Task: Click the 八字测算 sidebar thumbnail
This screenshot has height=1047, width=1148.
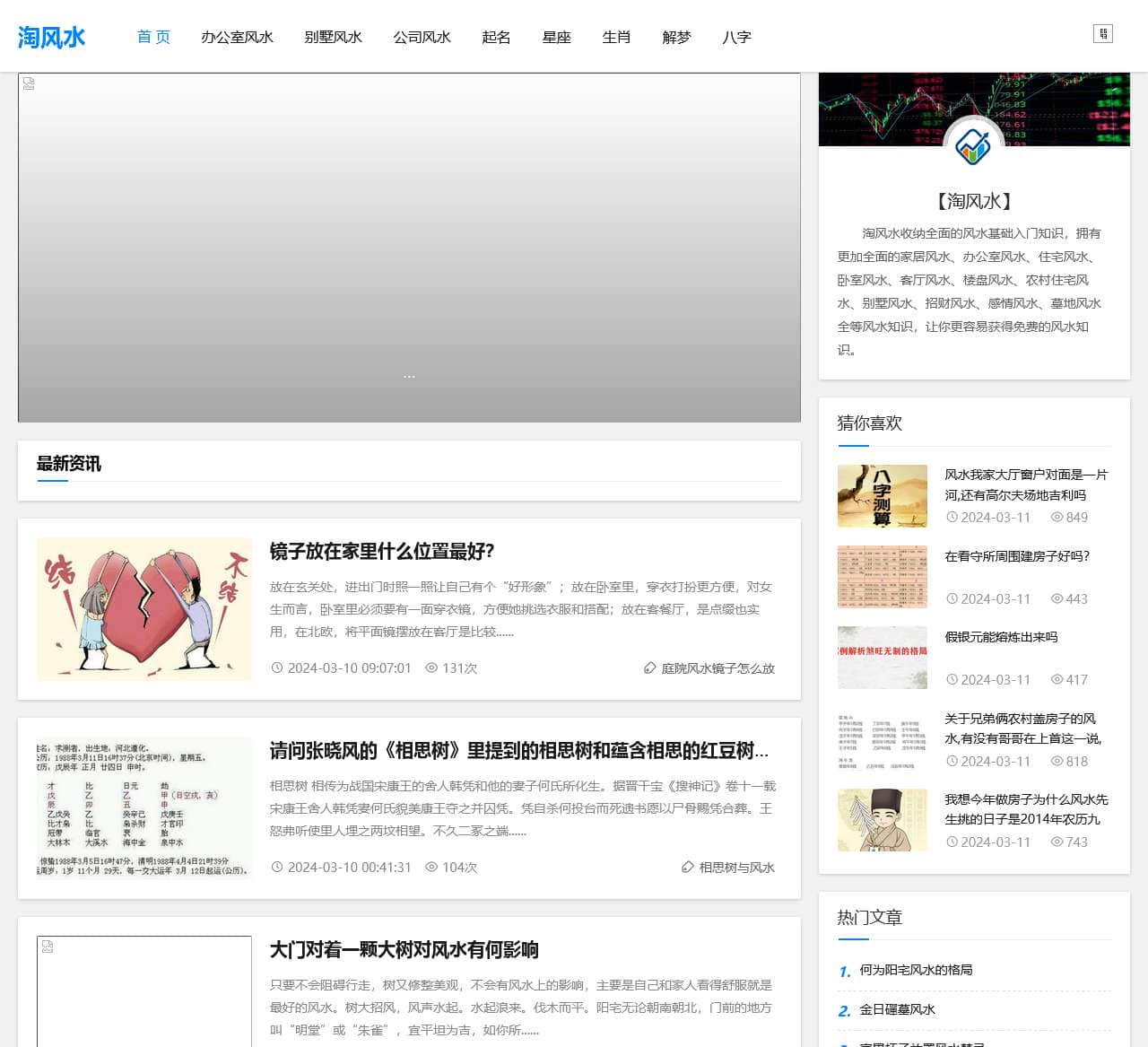Action: [882, 495]
